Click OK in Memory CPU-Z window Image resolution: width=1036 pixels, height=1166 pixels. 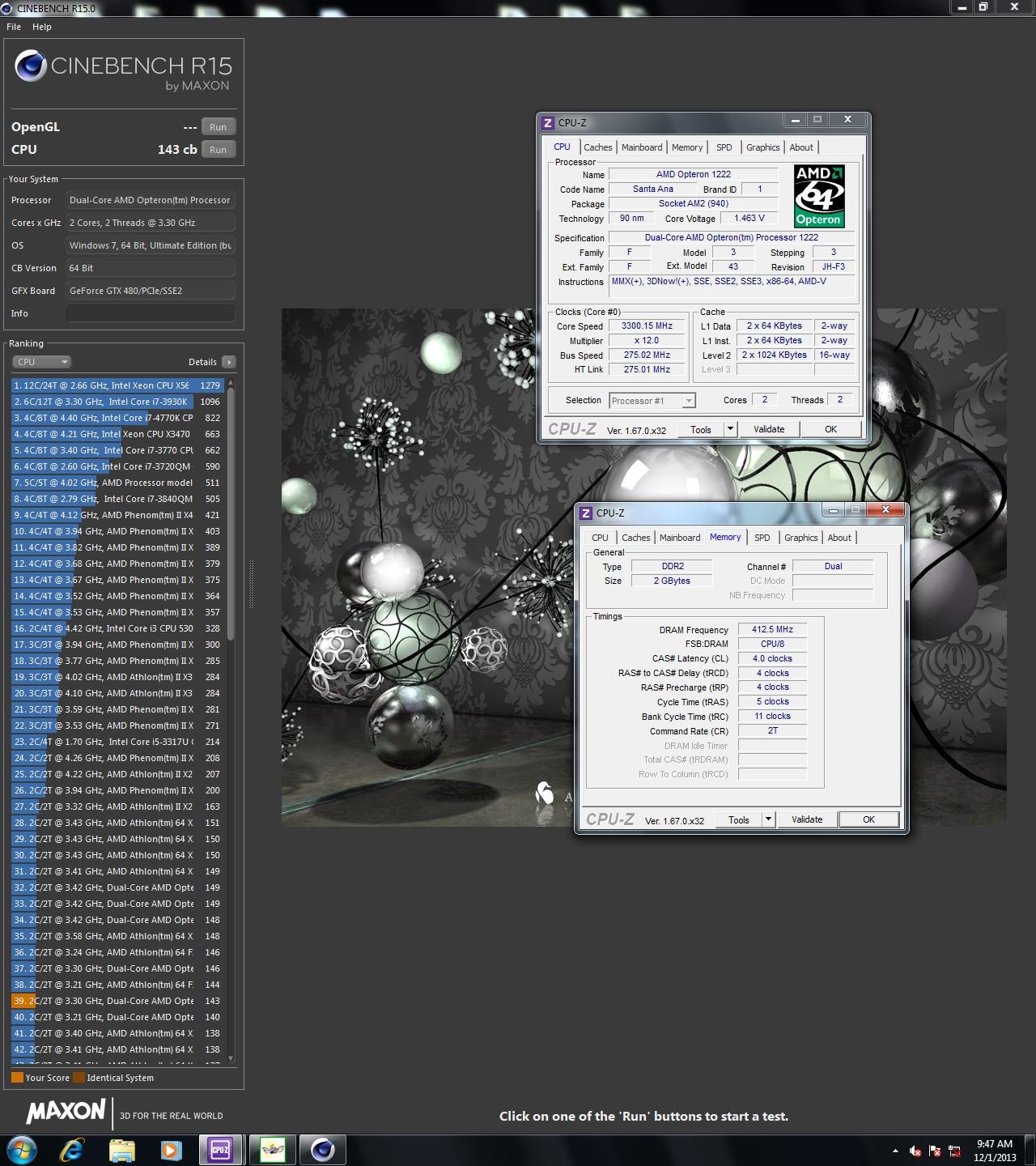click(x=868, y=819)
